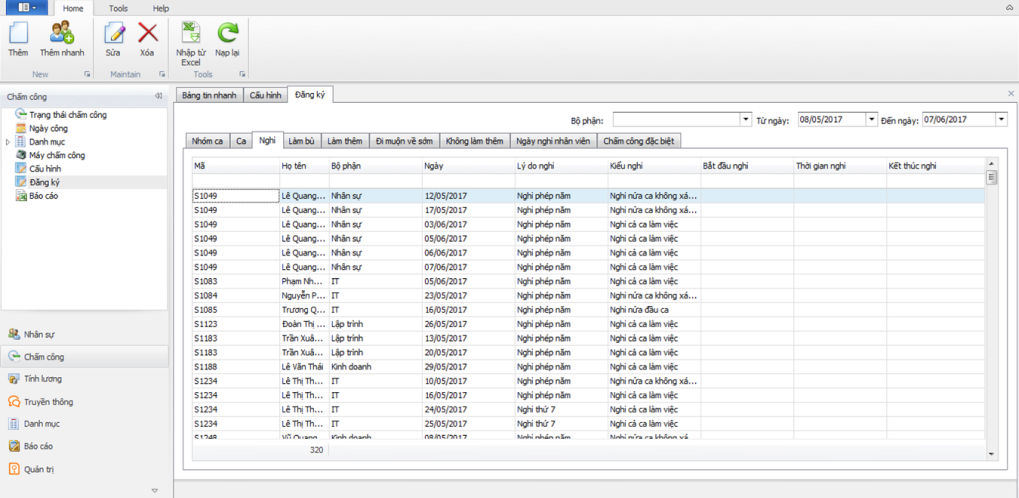Click the 24/05/2017 Nghỉ thứ 7 cell
Screen dimensions: 1019x498
(561, 410)
